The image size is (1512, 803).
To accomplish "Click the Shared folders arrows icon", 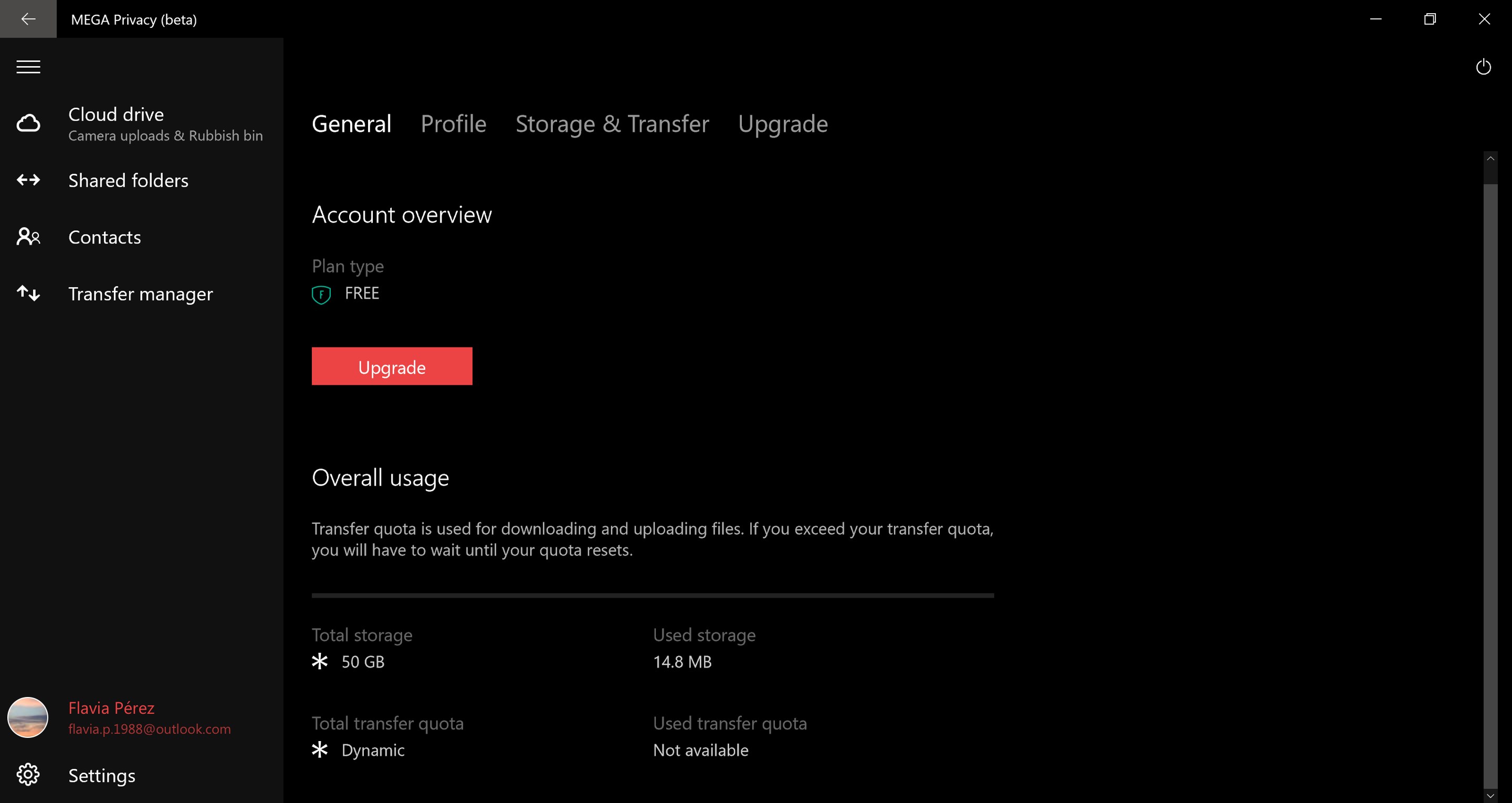I will (x=28, y=179).
